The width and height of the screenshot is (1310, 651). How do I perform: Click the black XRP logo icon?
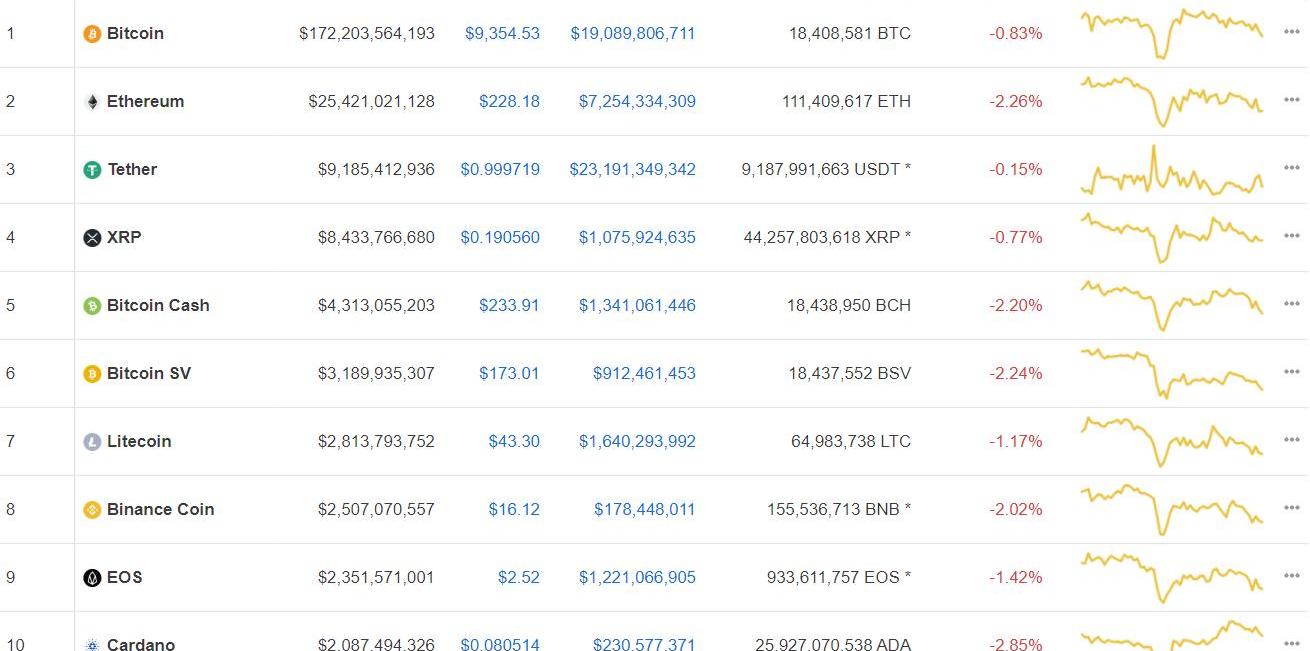coord(92,238)
